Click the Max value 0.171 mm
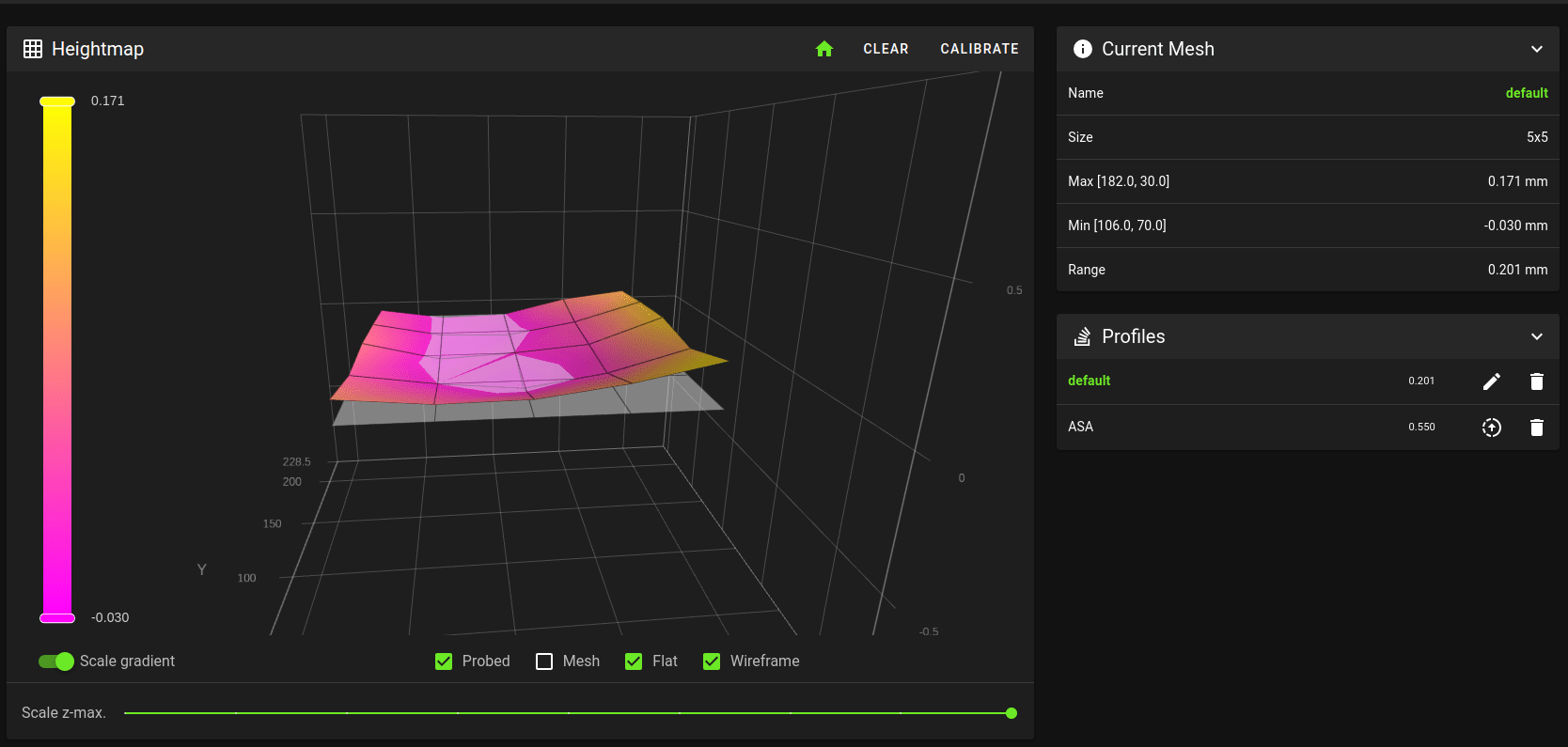The height and width of the screenshot is (747, 1568). coord(1517,181)
